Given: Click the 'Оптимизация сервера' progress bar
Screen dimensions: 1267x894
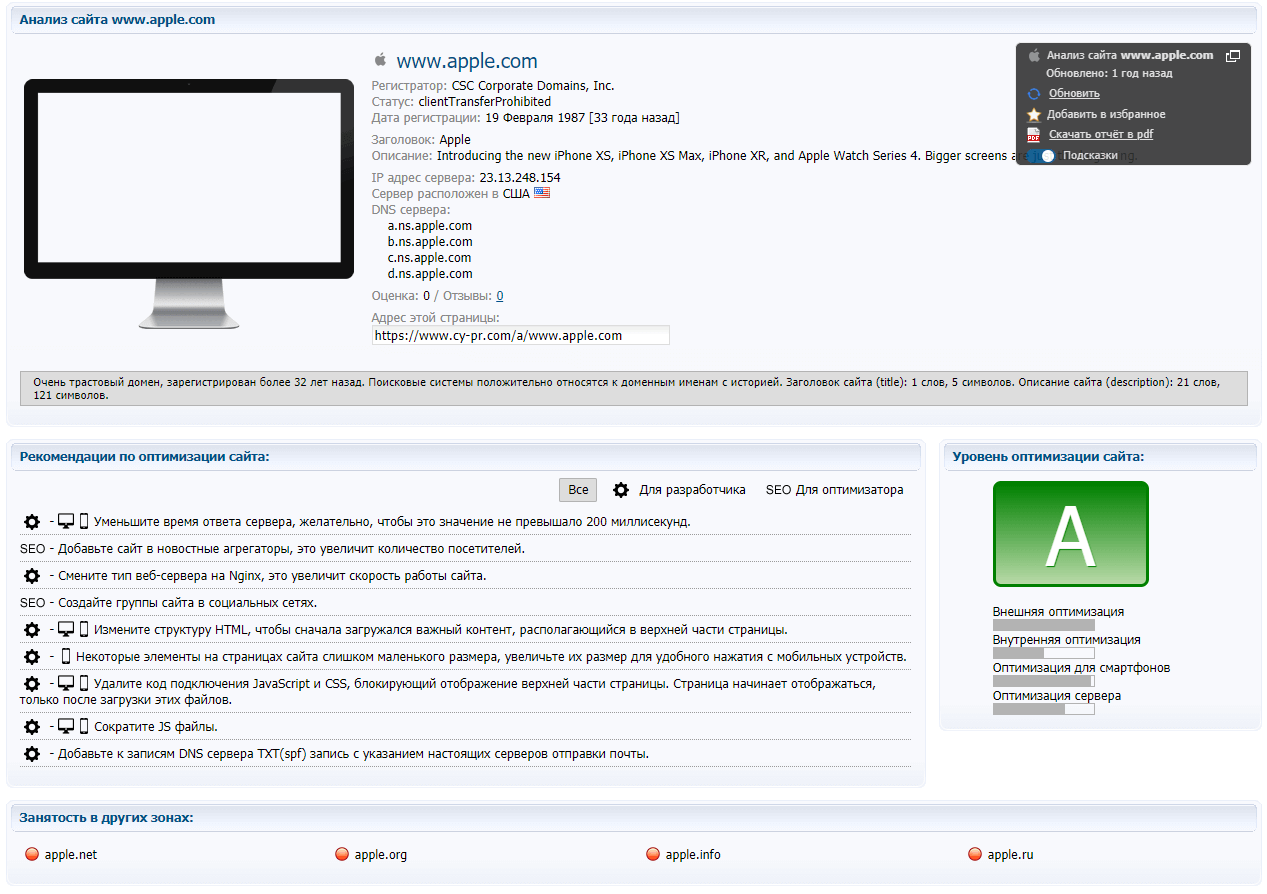Looking at the screenshot, I should click(x=1043, y=709).
